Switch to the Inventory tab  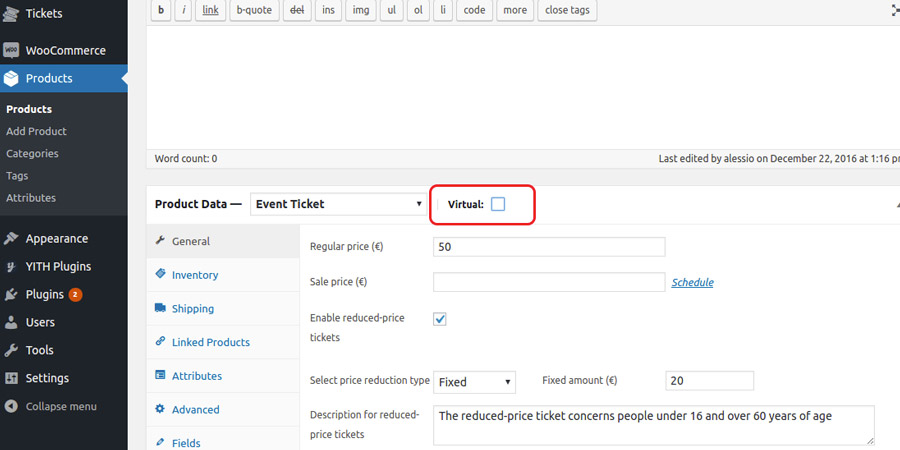[x=194, y=275]
